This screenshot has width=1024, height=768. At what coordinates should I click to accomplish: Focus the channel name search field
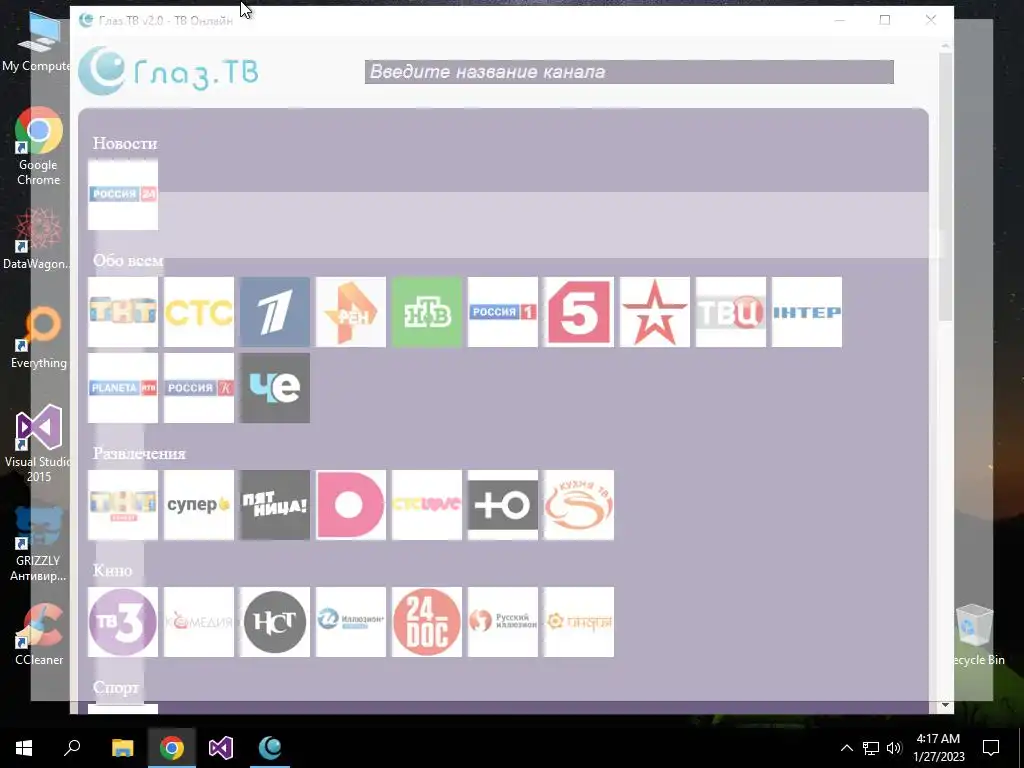(629, 72)
